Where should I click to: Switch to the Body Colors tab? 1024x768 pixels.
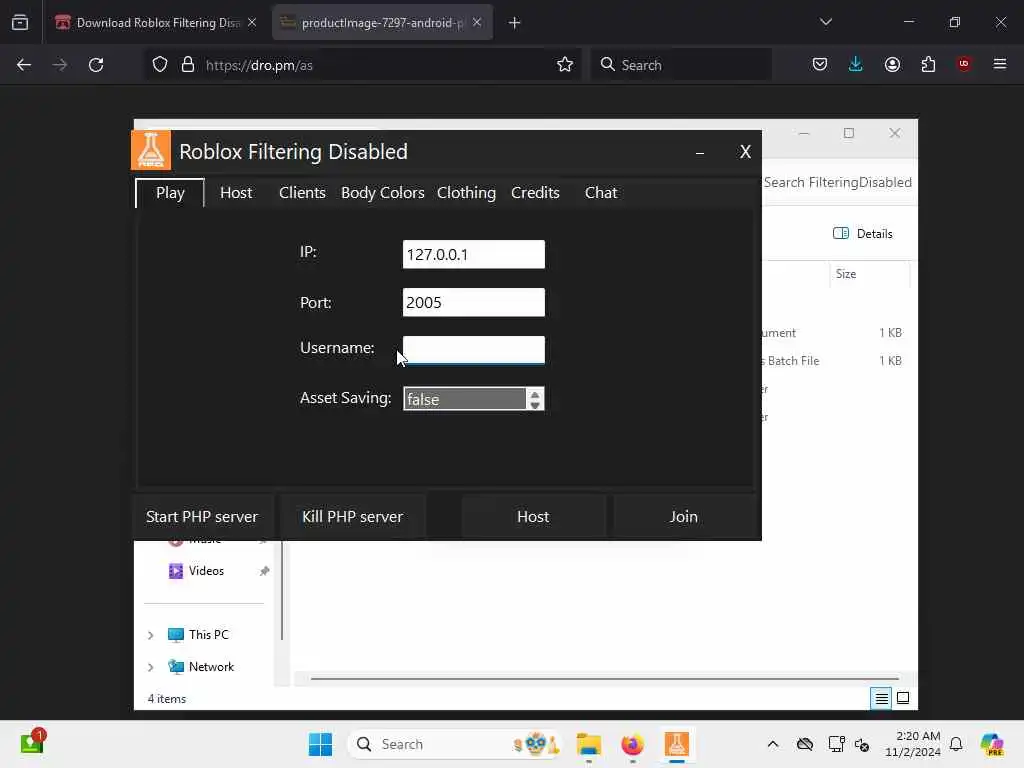point(382,193)
